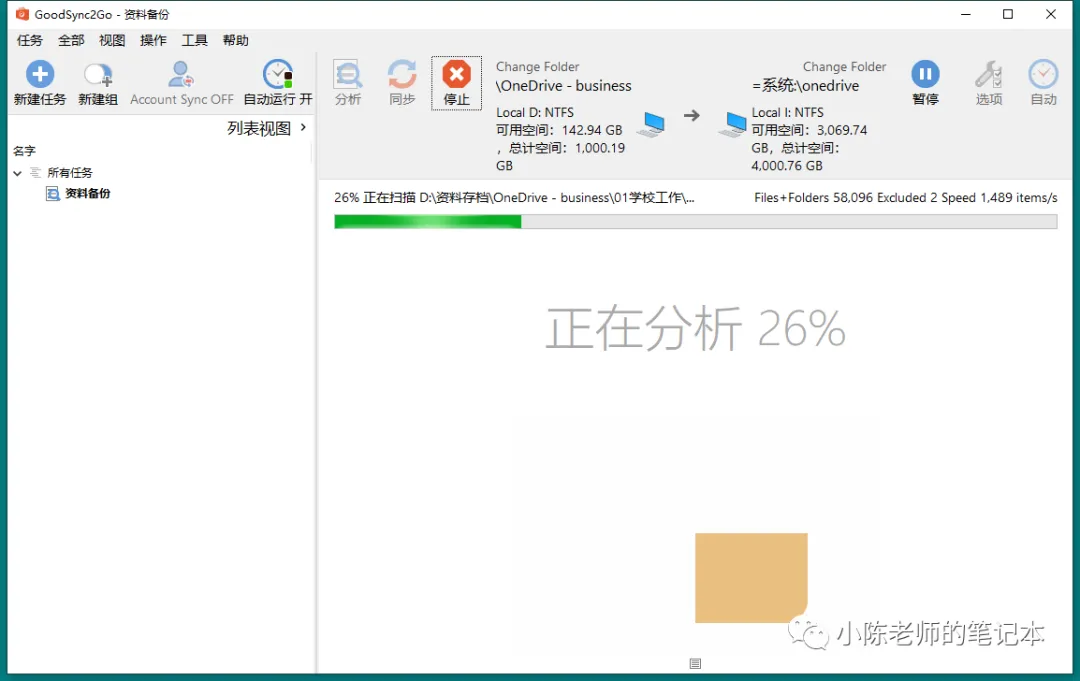Viewport: 1080px width, 681px height.
Task: Close the GoodSync2Go window
Action: click(1050, 14)
